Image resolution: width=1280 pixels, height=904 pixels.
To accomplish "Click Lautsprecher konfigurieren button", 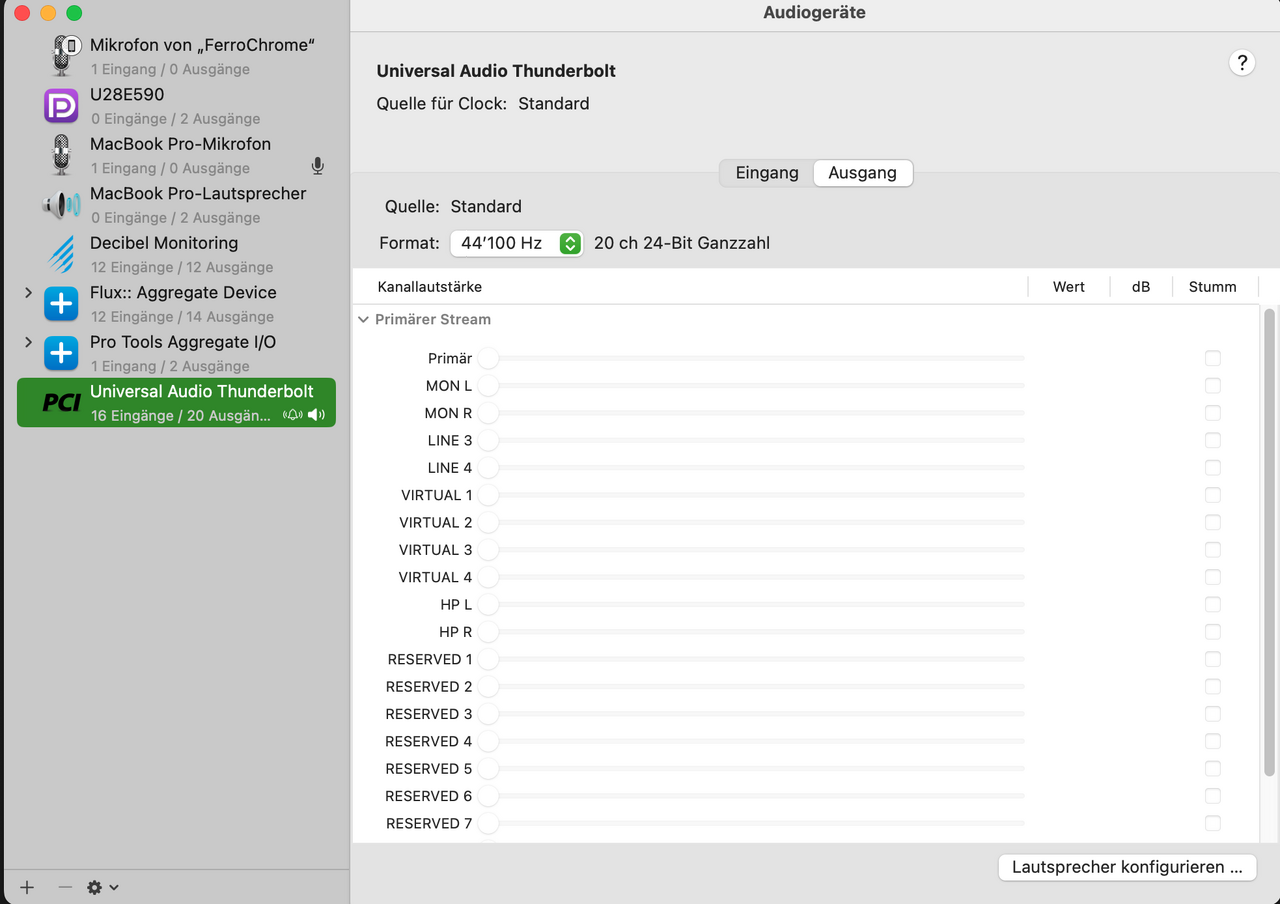I will tap(1127, 867).
